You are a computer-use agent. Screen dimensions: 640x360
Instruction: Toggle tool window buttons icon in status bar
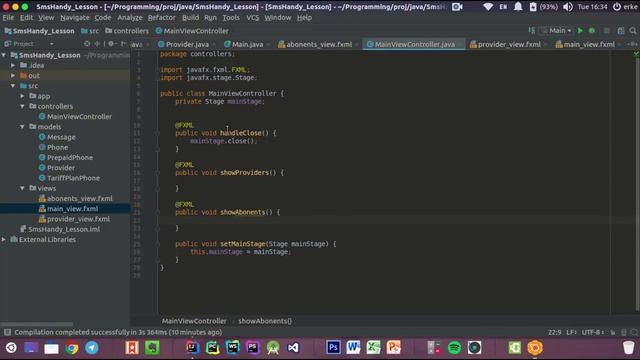pyautogui.click(x=7, y=332)
